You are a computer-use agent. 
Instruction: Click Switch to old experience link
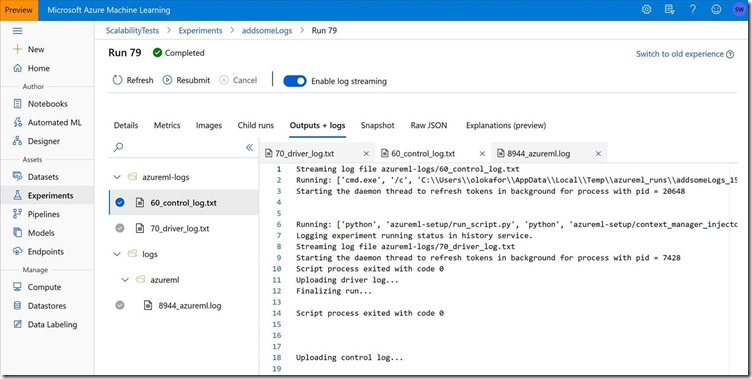[680, 54]
